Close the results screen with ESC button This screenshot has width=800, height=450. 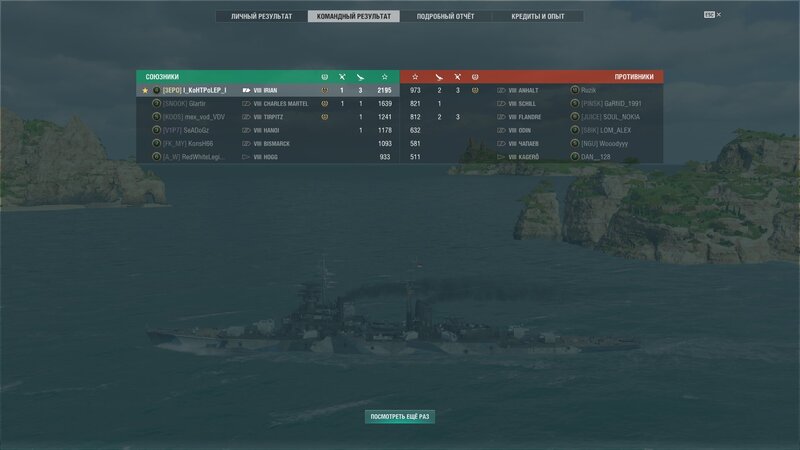tap(712, 15)
